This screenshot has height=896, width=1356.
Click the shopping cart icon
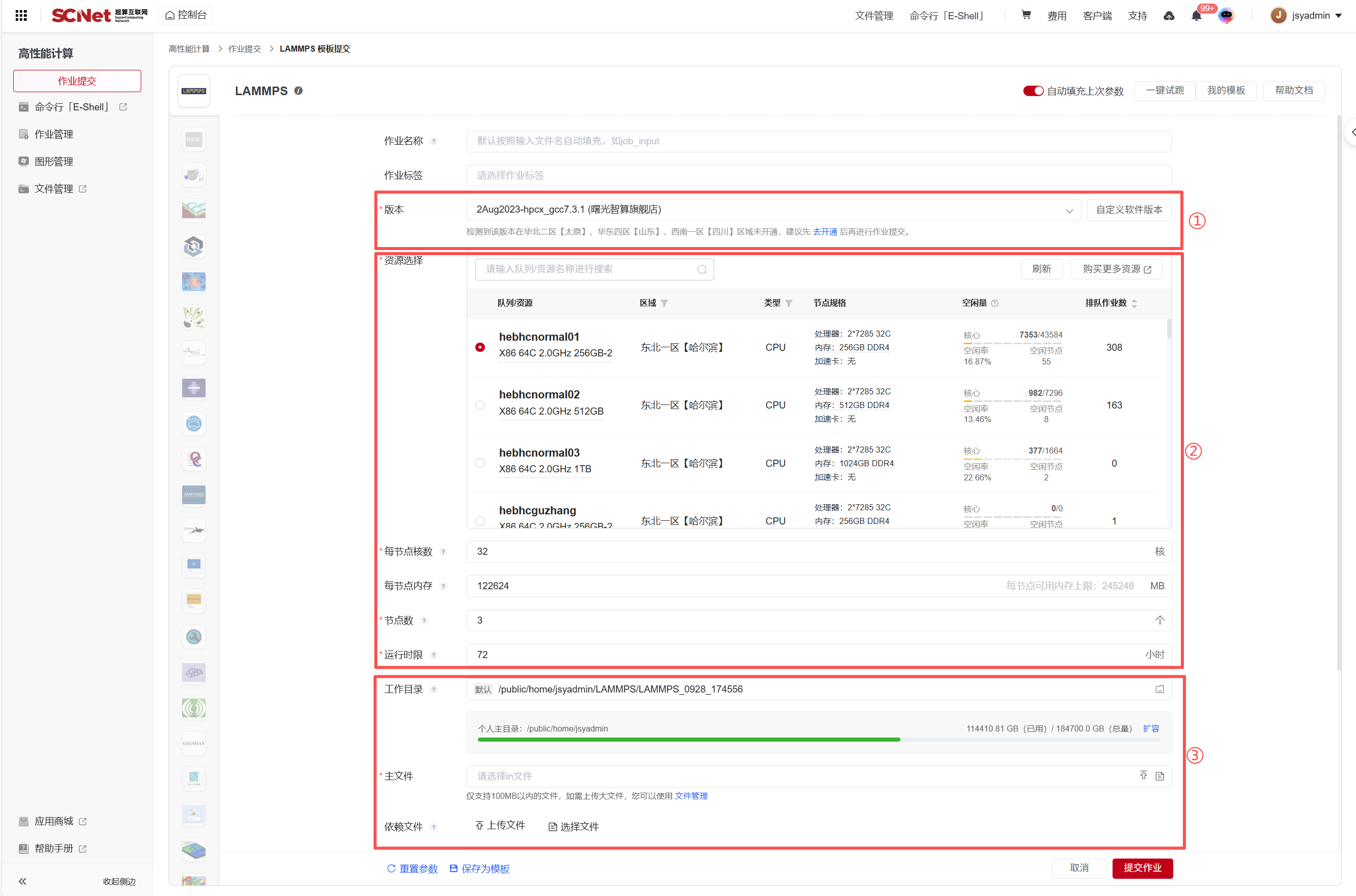click(x=1026, y=15)
